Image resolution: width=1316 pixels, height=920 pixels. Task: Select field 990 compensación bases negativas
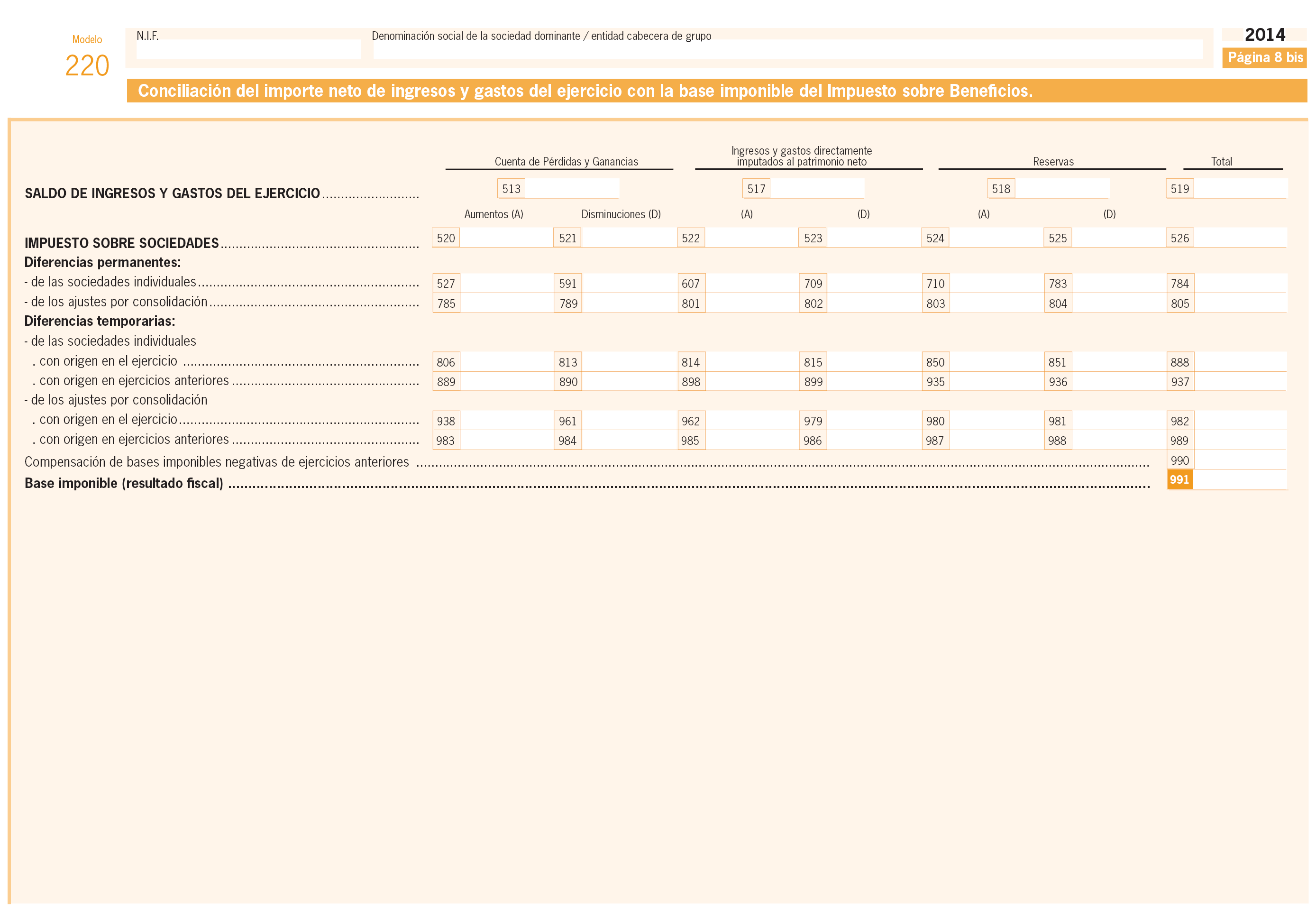tap(1241, 460)
